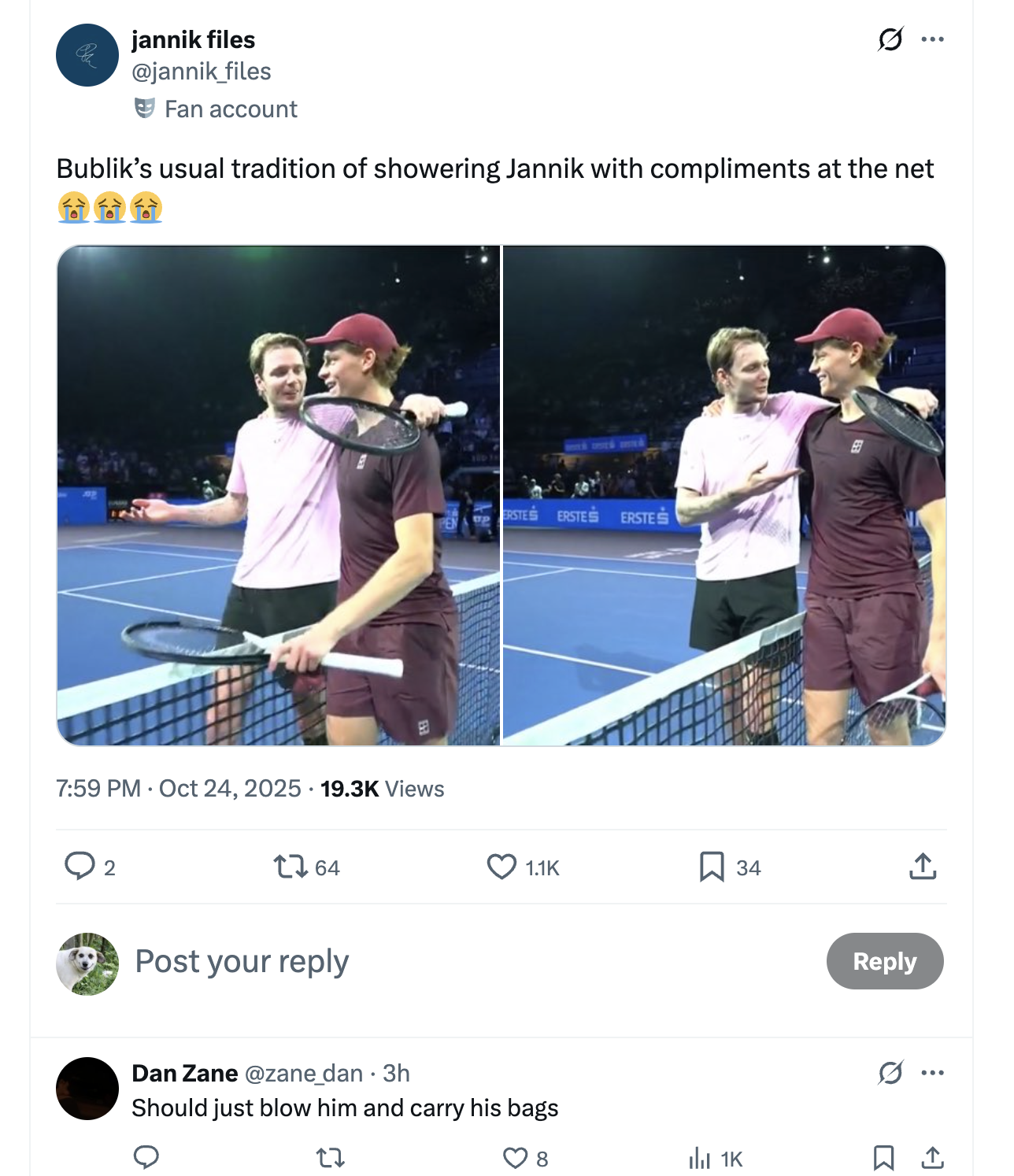Screen dimensions: 1014x1176
Task: Click the gray Reply button
Action: click(885, 961)
